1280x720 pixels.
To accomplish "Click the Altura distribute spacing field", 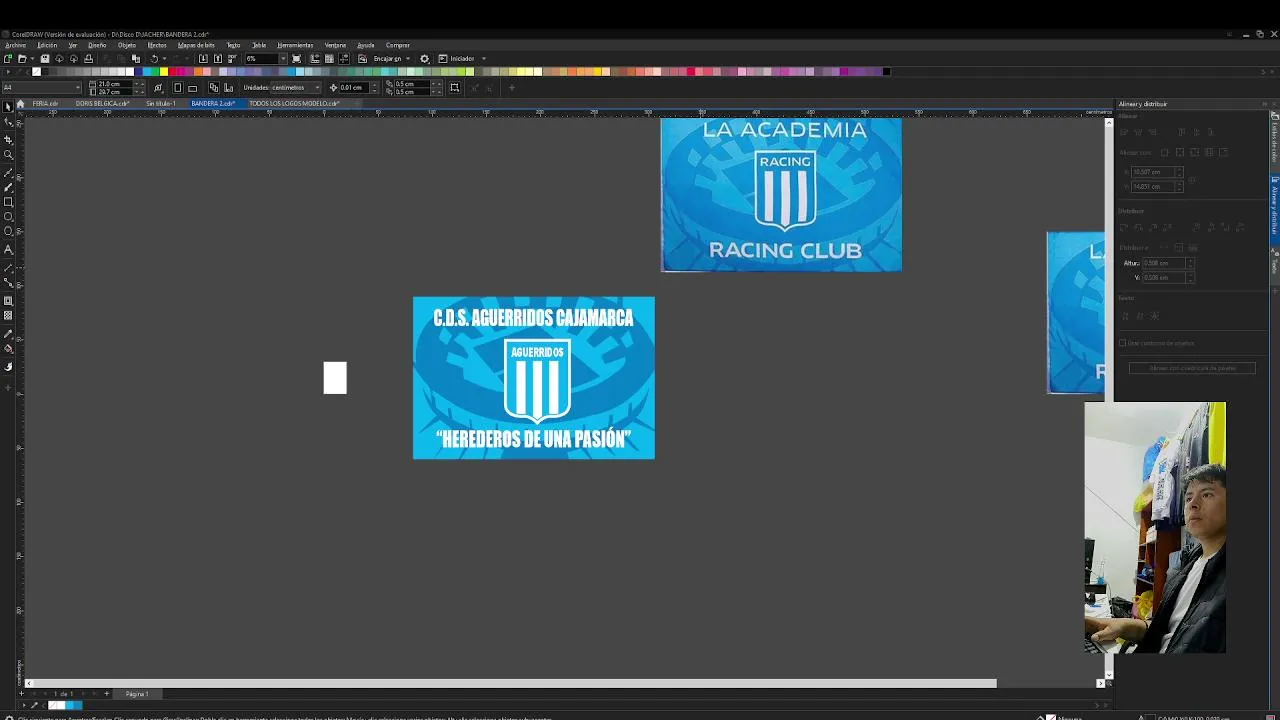I will click(x=1163, y=263).
